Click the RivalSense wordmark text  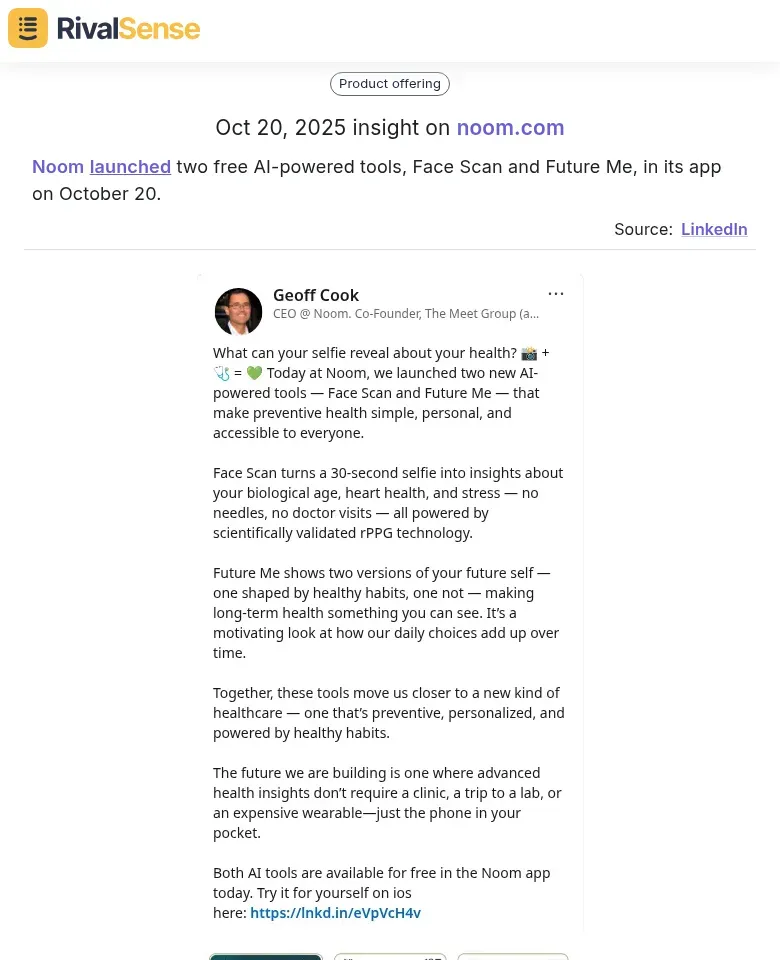128,29
